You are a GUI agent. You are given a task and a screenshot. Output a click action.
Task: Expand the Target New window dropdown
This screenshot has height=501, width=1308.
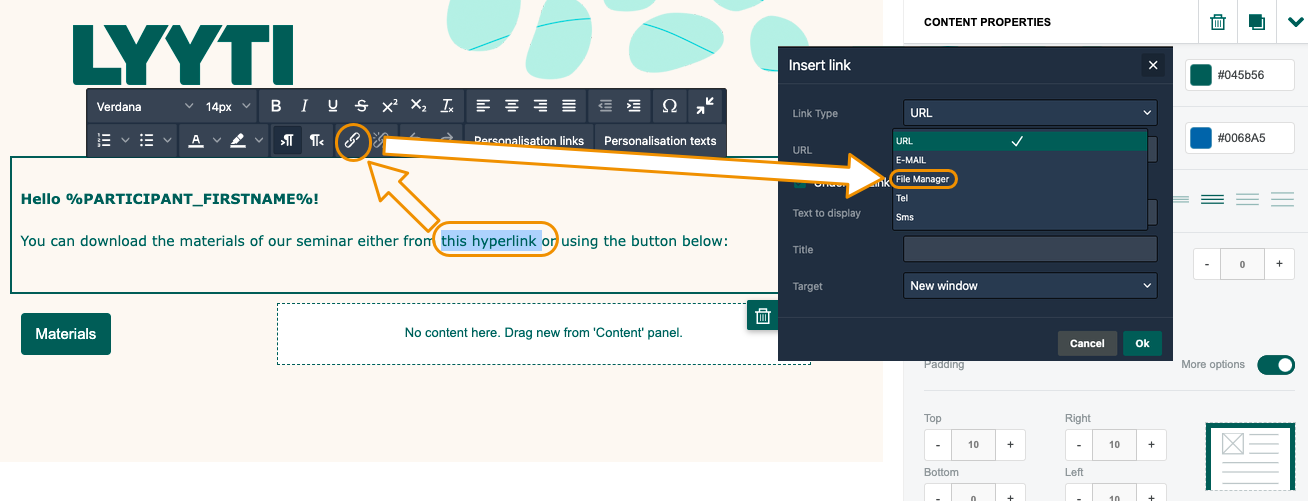(x=1029, y=286)
